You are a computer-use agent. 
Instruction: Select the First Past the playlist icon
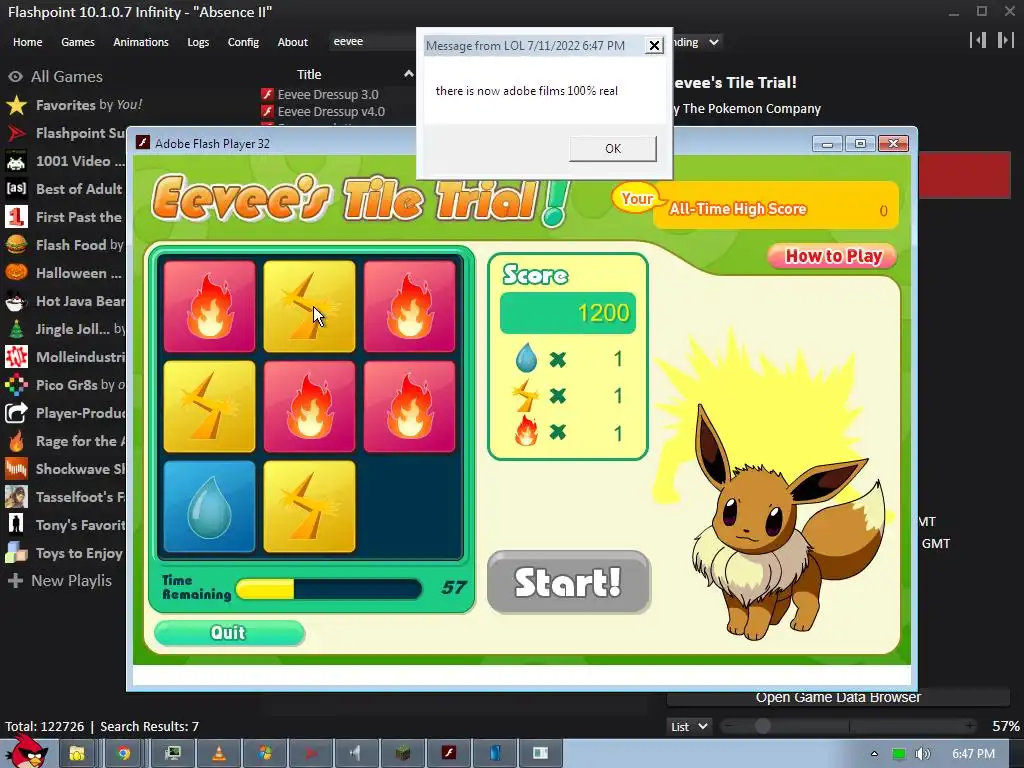(x=16, y=217)
